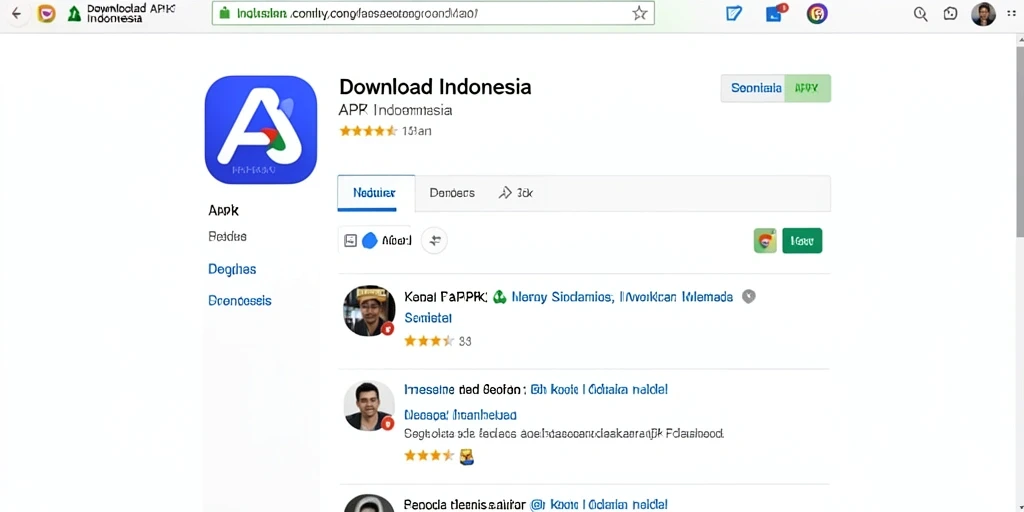
Task: Open the Pepoda tlesnis salitor review title
Action: pyautogui.click(x=465, y=504)
